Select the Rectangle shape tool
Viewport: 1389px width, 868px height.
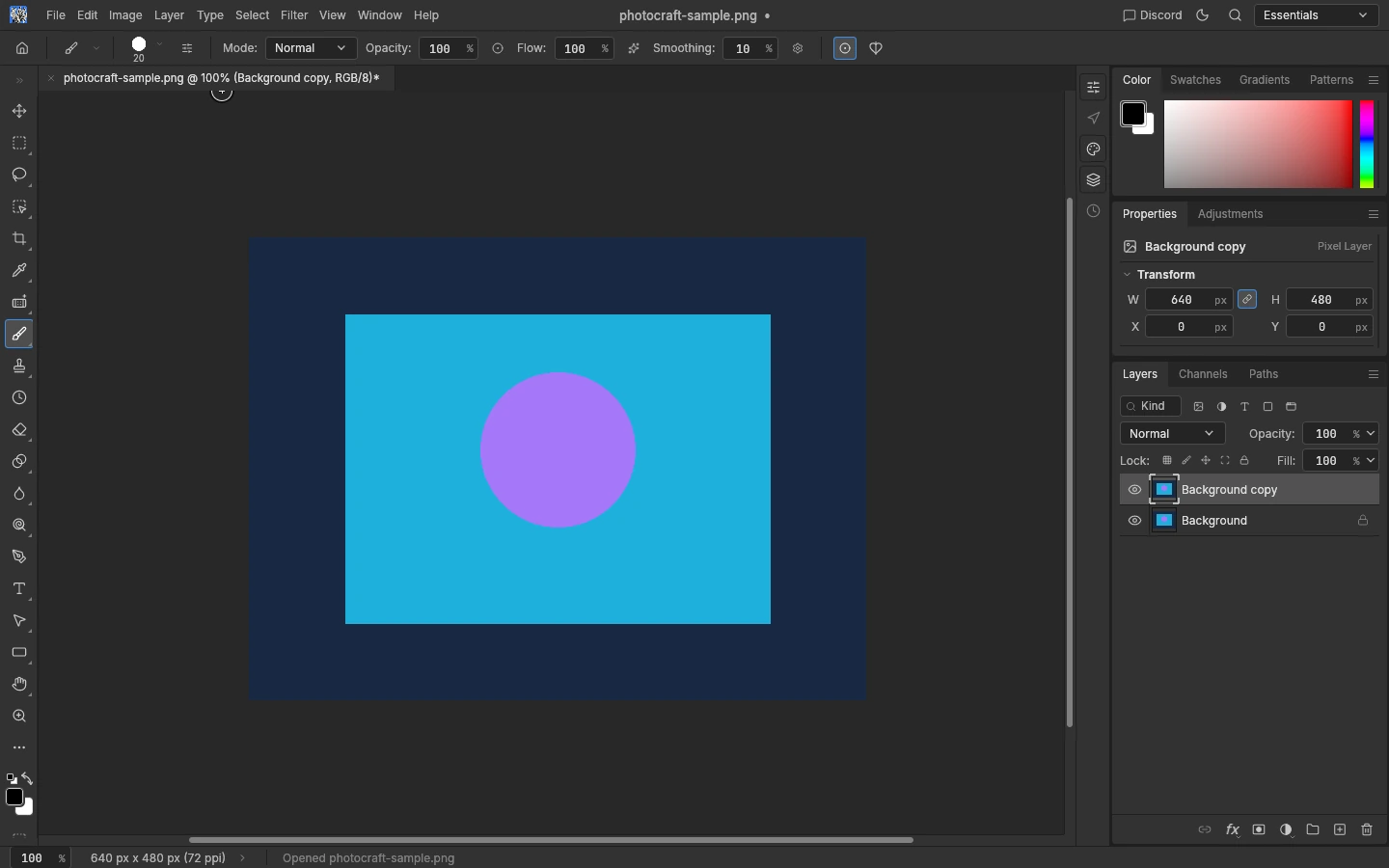(x=19, y=652)
